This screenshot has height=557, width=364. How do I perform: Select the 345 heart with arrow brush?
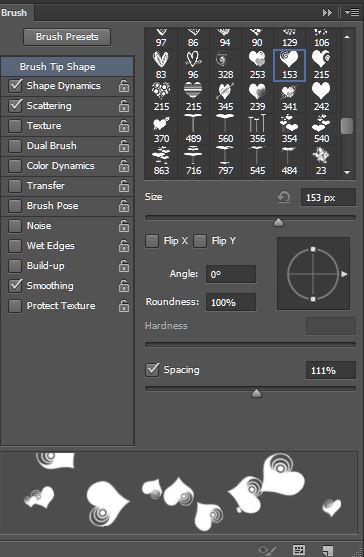coord(225,96)
